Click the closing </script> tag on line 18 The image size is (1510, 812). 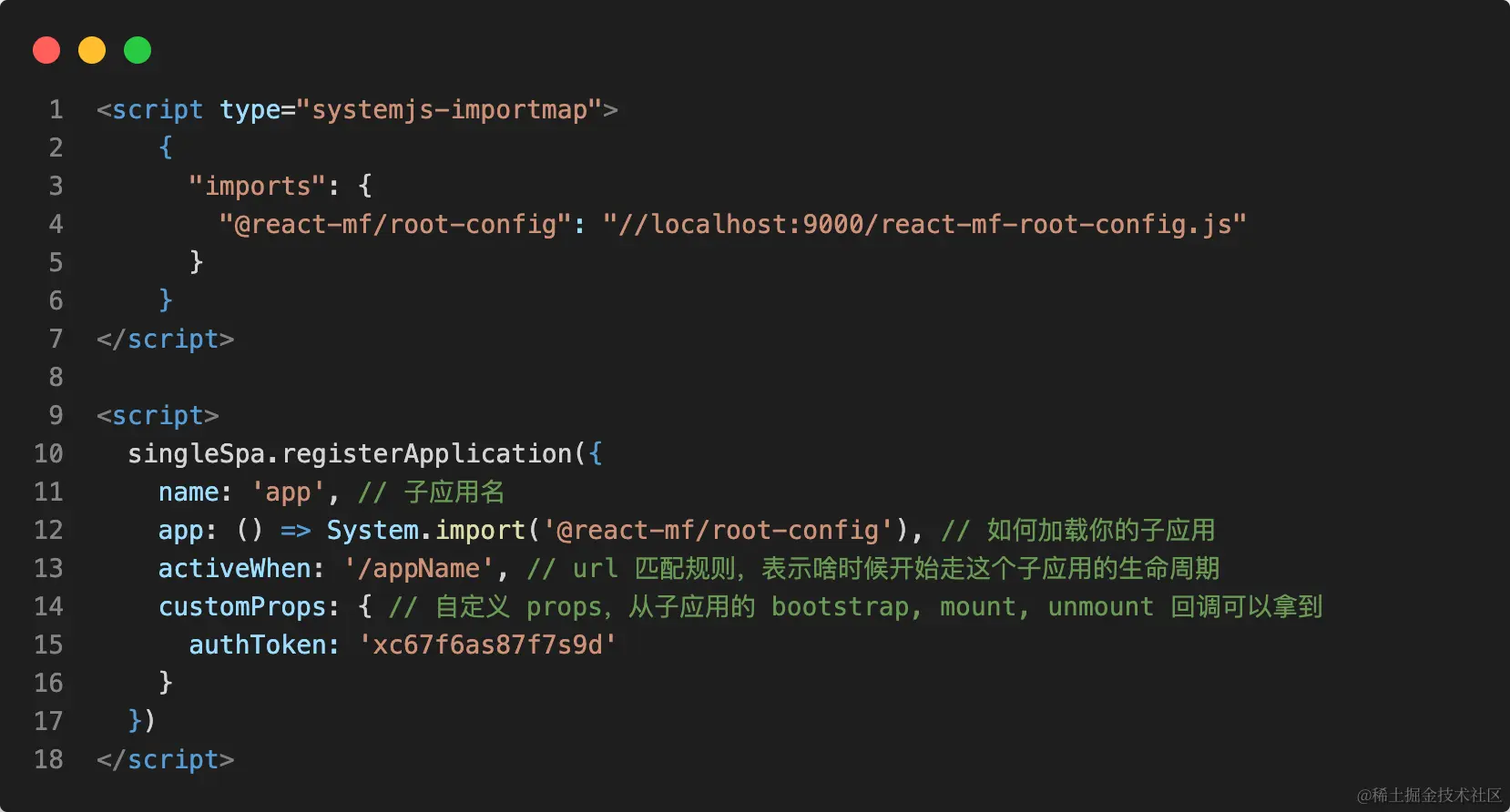point(166,760)
